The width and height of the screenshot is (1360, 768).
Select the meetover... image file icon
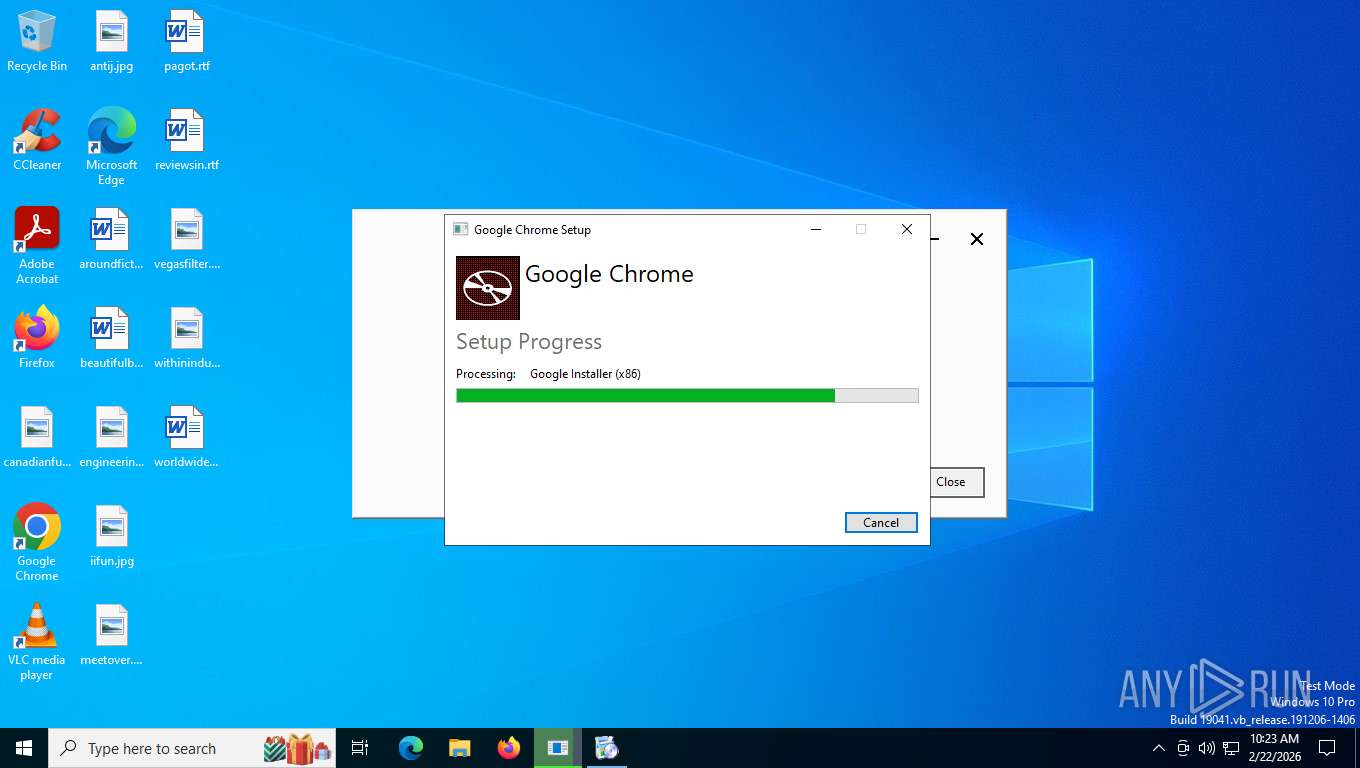[112, 636]
